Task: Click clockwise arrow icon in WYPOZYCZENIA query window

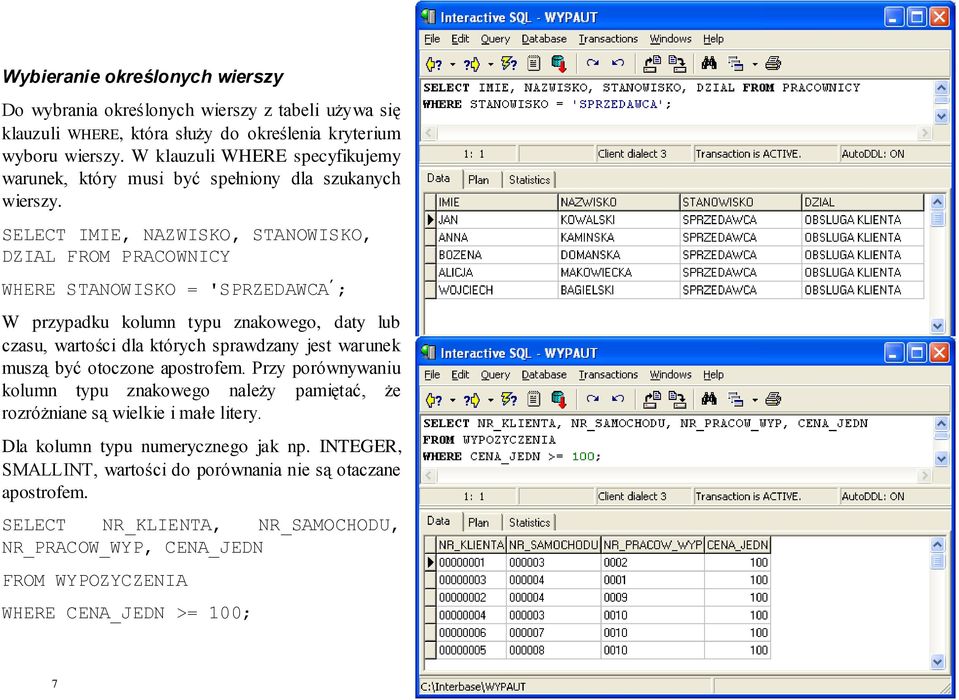Action: click(592, 399)
